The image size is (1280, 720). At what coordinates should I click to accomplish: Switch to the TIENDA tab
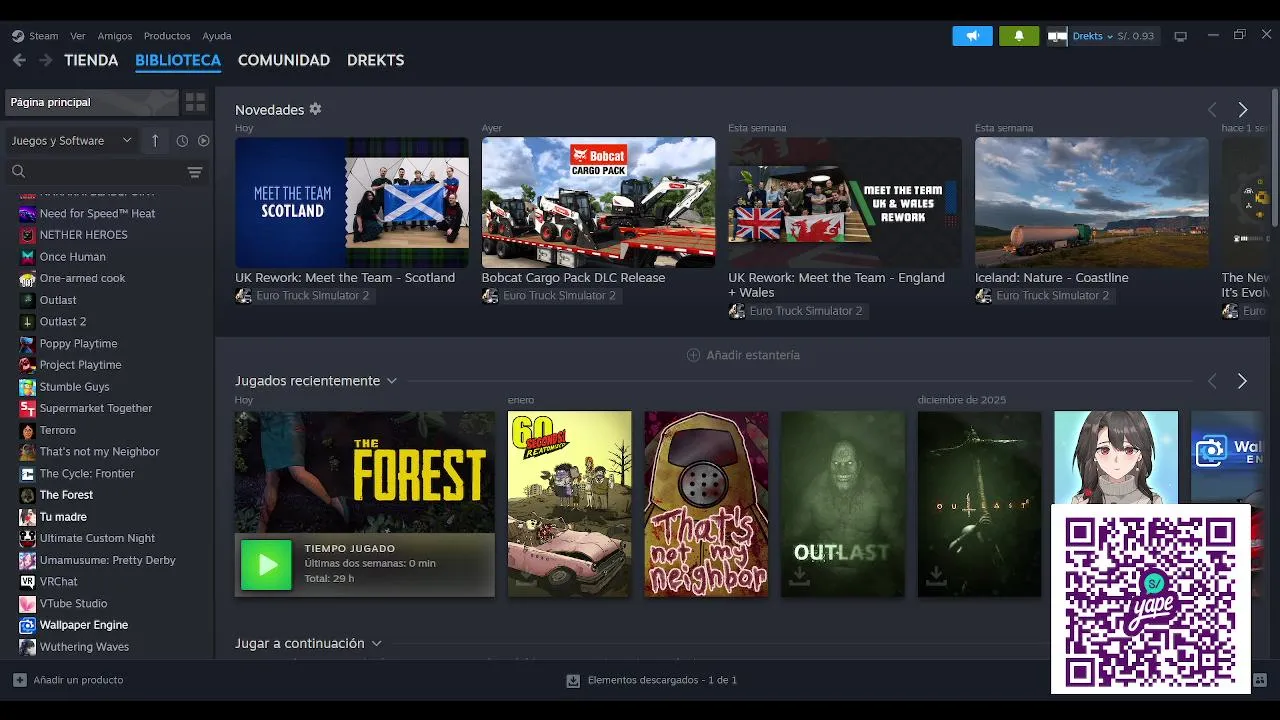click(x=91, y=60)
